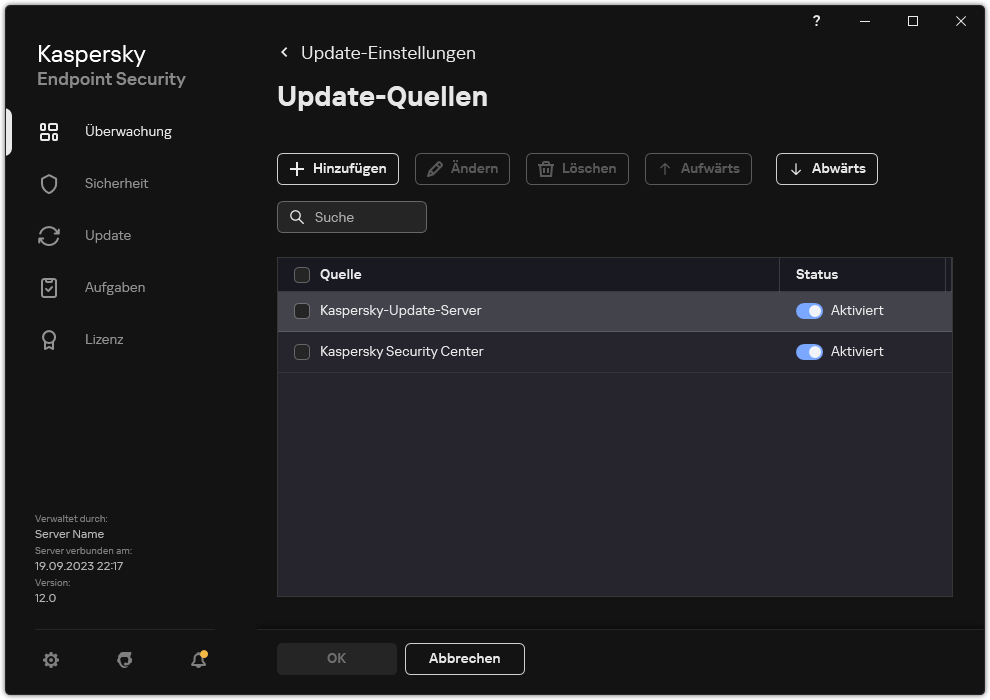Check the Kaspersky Security Center checkbox
This screenshot has width=990, height=700.
pyautogui.click(x=302, y=352)
